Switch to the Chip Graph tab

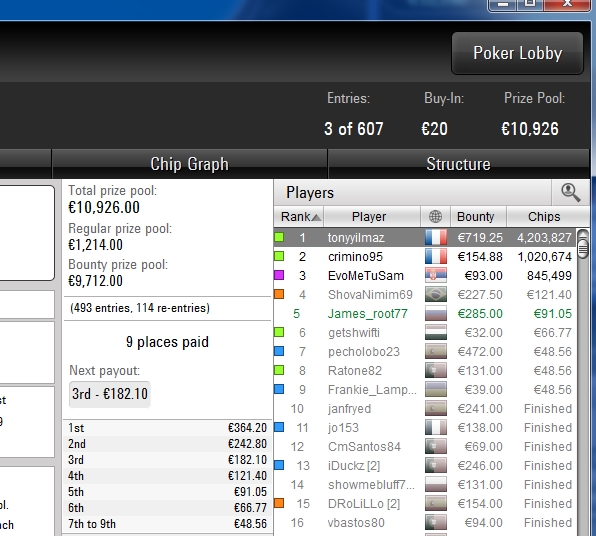click(189, 164)
